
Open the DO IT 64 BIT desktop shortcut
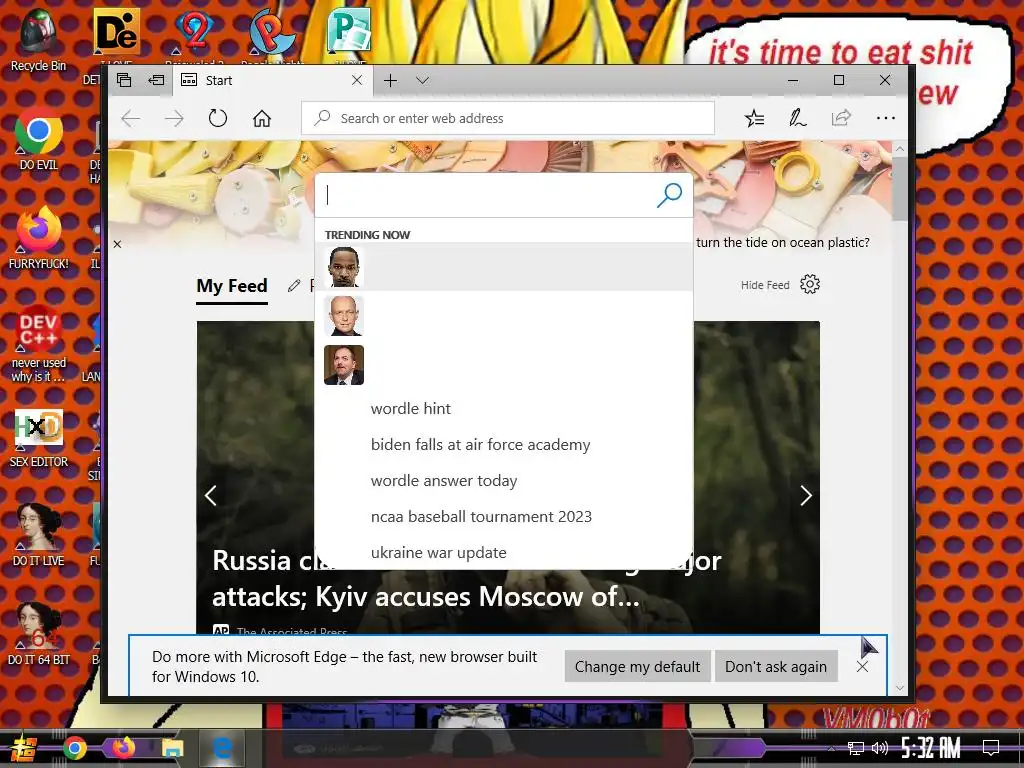(39, 634)
